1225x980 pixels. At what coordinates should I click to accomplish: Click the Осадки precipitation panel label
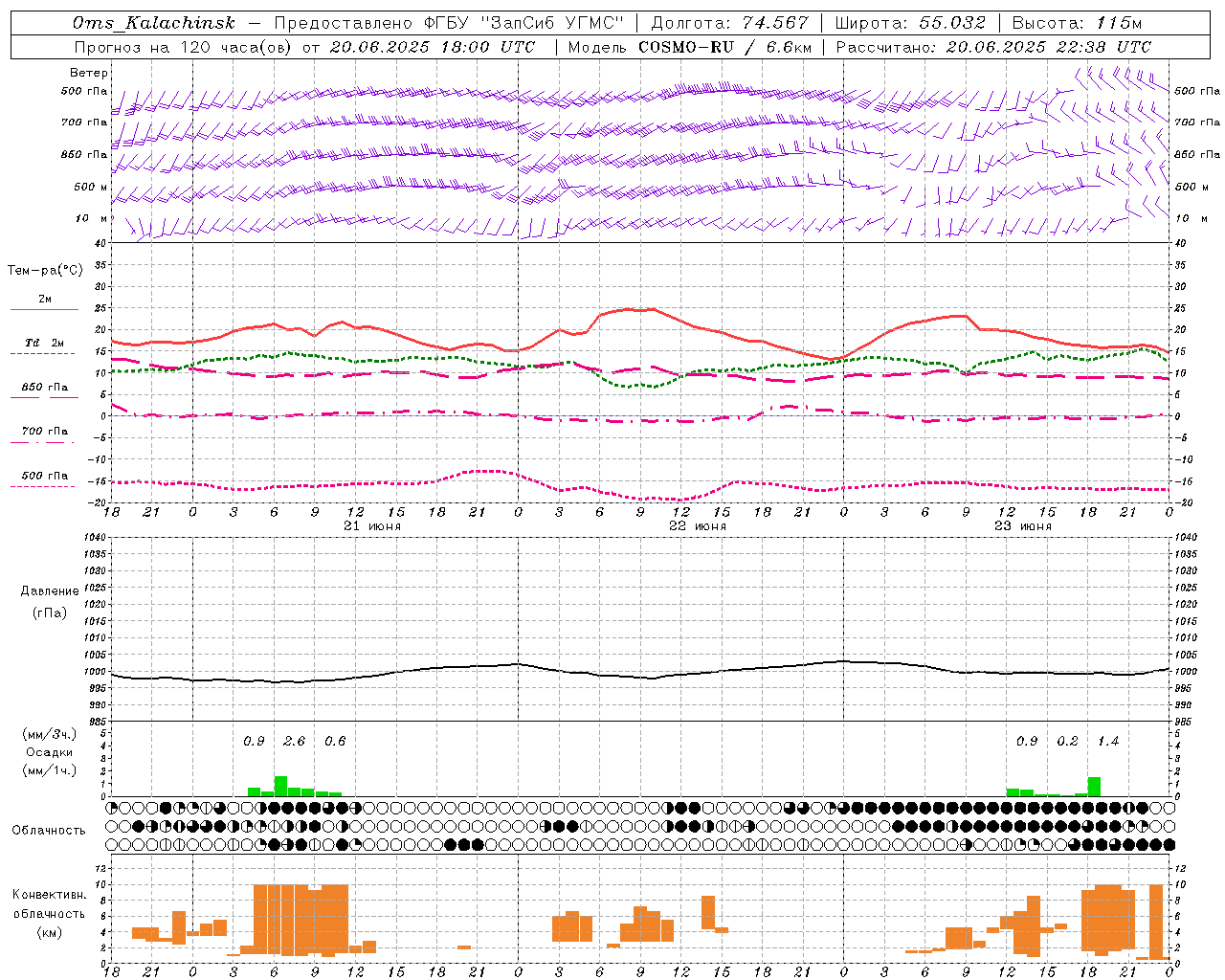49,752
